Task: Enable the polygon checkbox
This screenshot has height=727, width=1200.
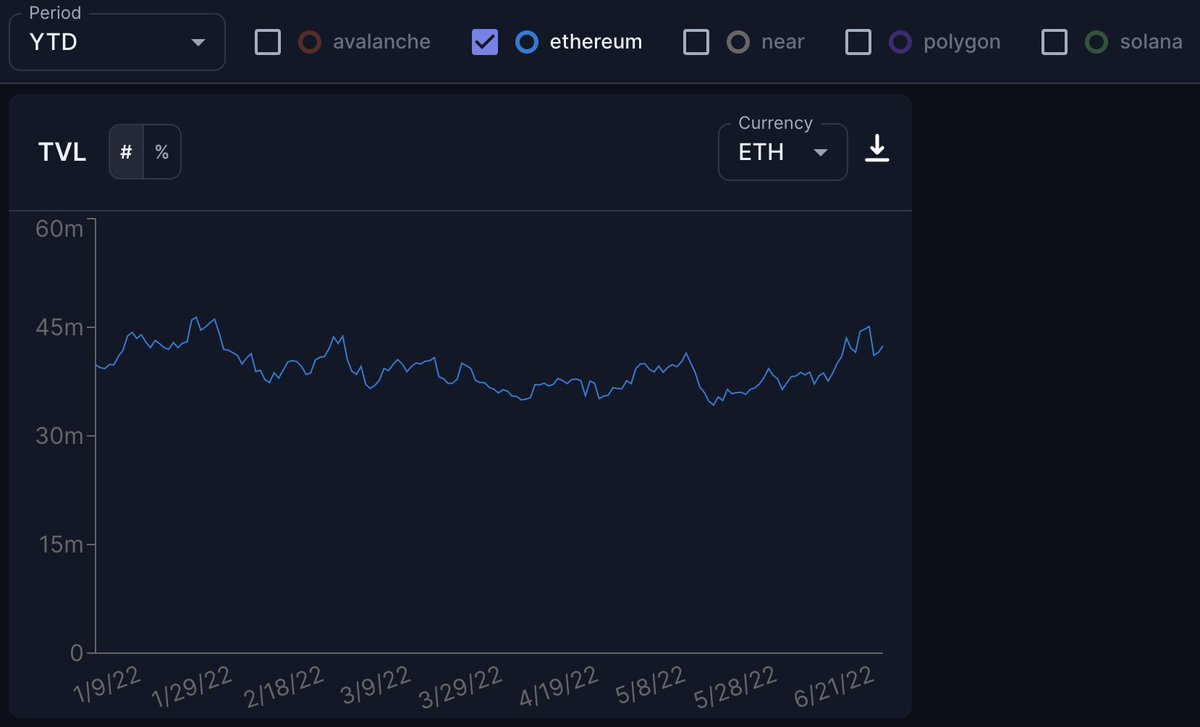Action: (858, 42)
